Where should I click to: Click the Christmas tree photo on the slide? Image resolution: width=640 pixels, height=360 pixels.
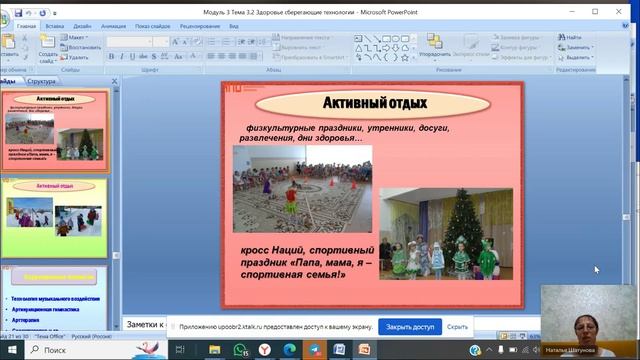[446, 234]
